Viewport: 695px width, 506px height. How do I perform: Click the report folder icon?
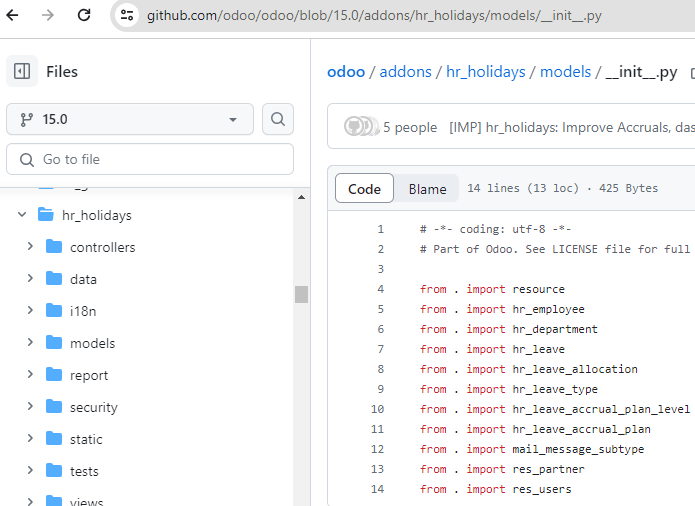click(54, 374)
